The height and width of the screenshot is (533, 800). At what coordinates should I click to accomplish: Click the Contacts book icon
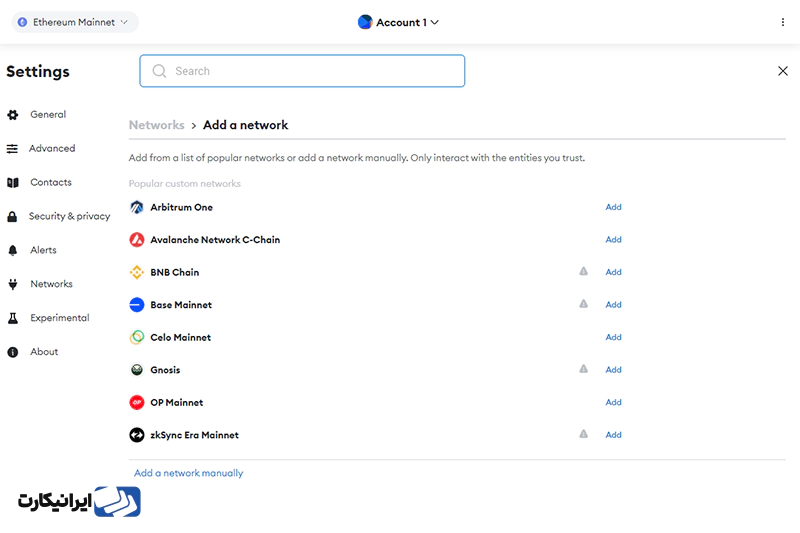point(13,183)
